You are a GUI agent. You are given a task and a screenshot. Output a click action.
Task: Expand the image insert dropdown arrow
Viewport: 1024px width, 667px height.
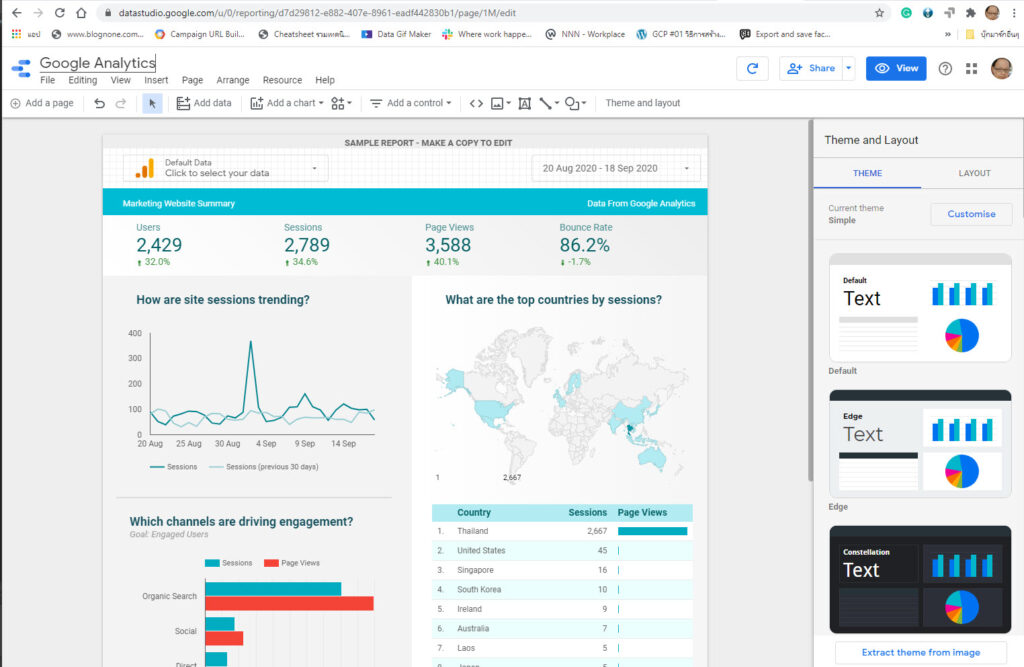pos(509,103)
